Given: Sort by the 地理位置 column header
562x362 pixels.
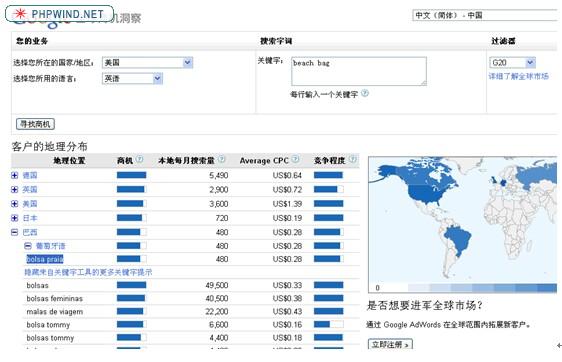Looking at the screenshot, I should [x=69, y=161].
